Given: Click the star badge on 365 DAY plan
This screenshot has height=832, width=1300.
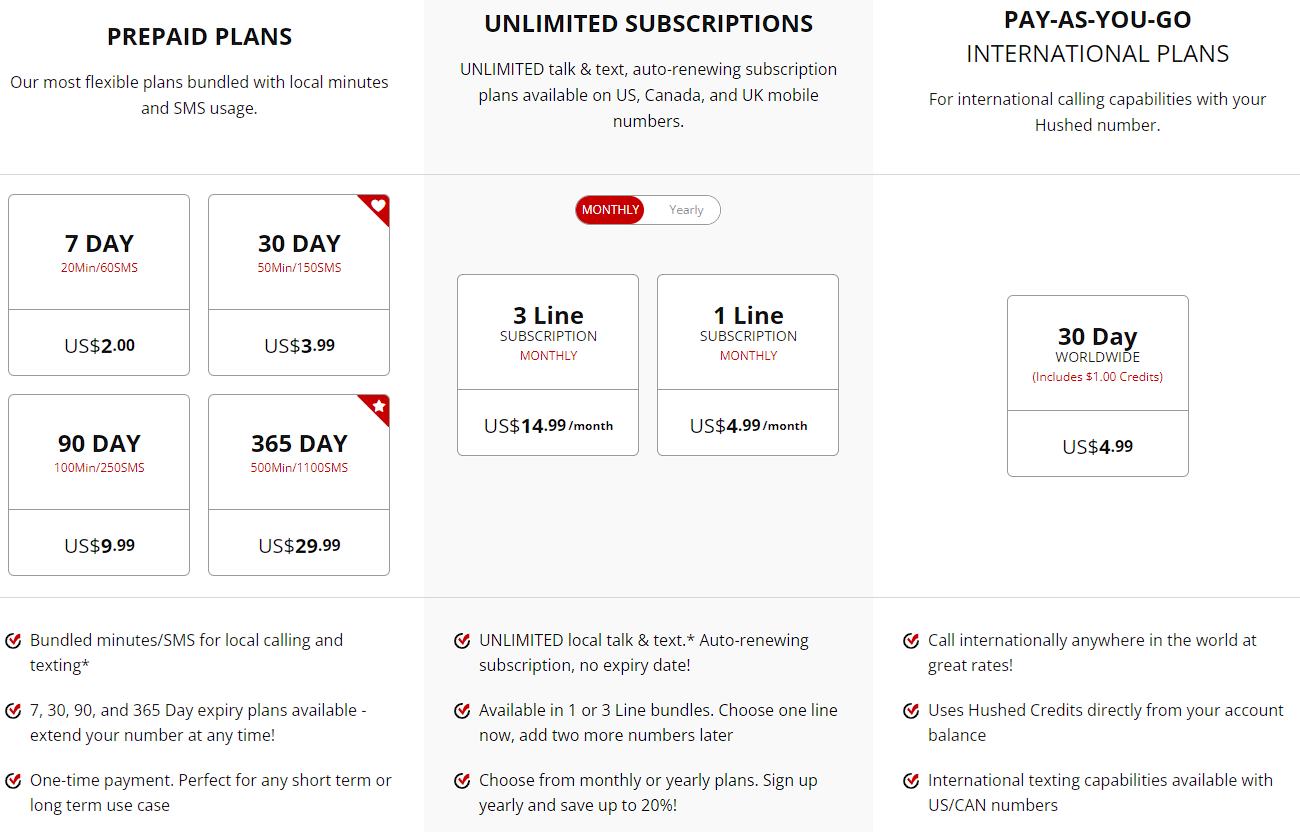Looking at the screenshot, I should tap(377, 407).
